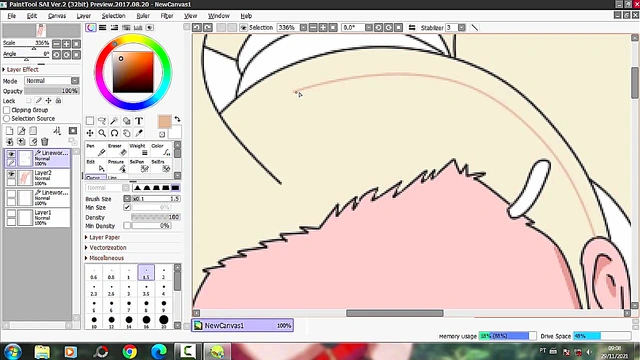Viewport: 640px width, 360px height.
Task: Choose the SelPen tool
Action: pyautogui.click(x=139, y=166)
